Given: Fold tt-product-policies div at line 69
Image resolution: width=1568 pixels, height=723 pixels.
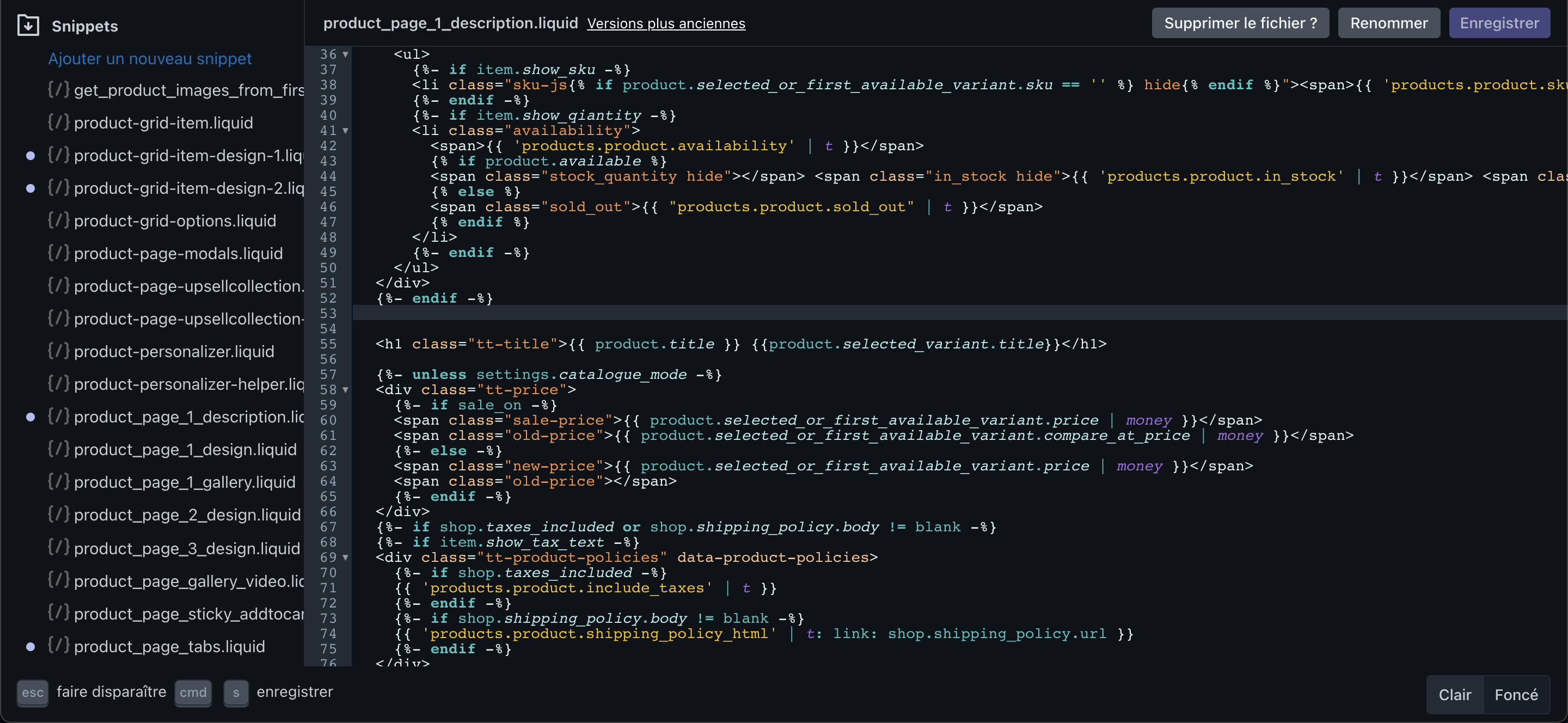Looking at the screenshot, I should click(345, 557).
